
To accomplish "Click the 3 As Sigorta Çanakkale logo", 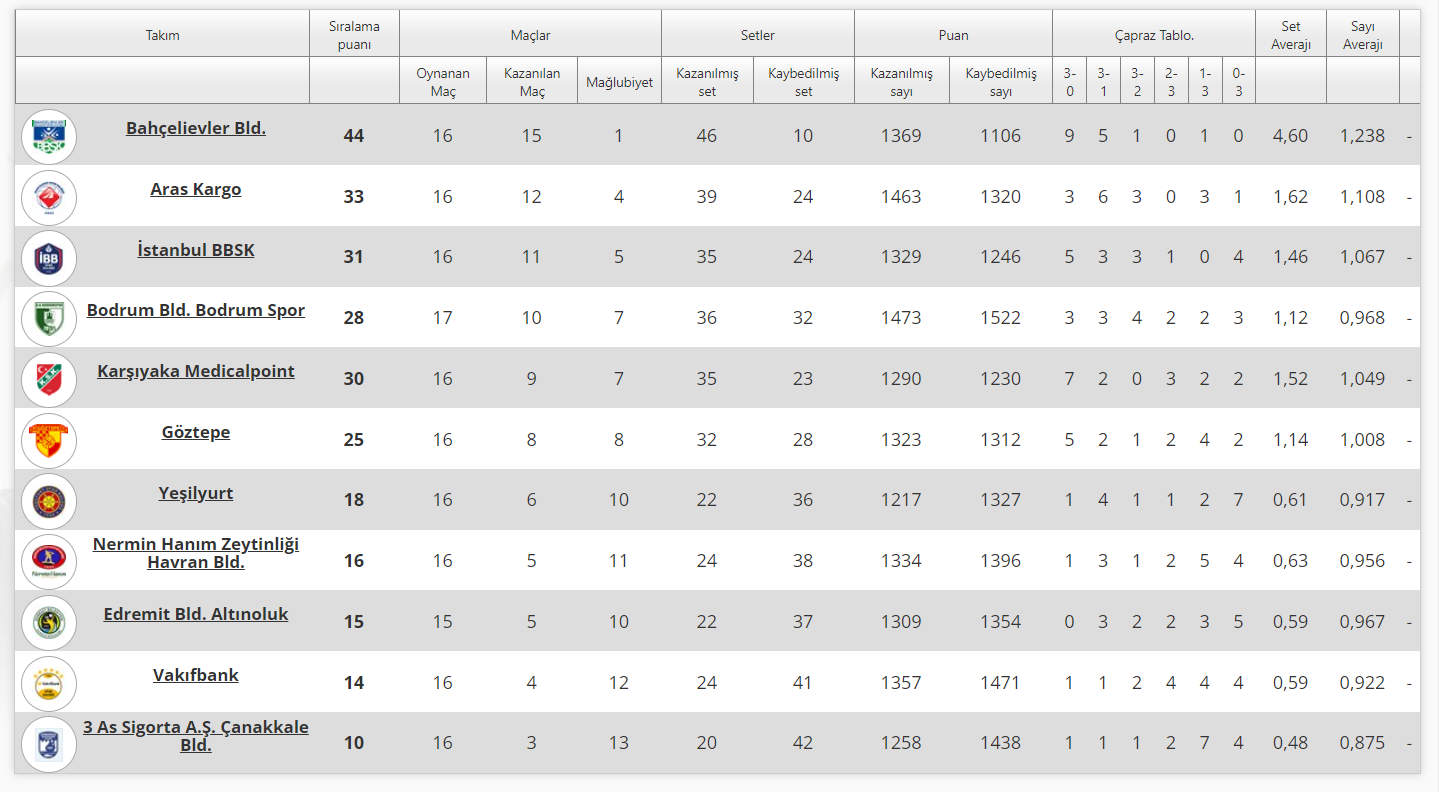I will point(49,744).
